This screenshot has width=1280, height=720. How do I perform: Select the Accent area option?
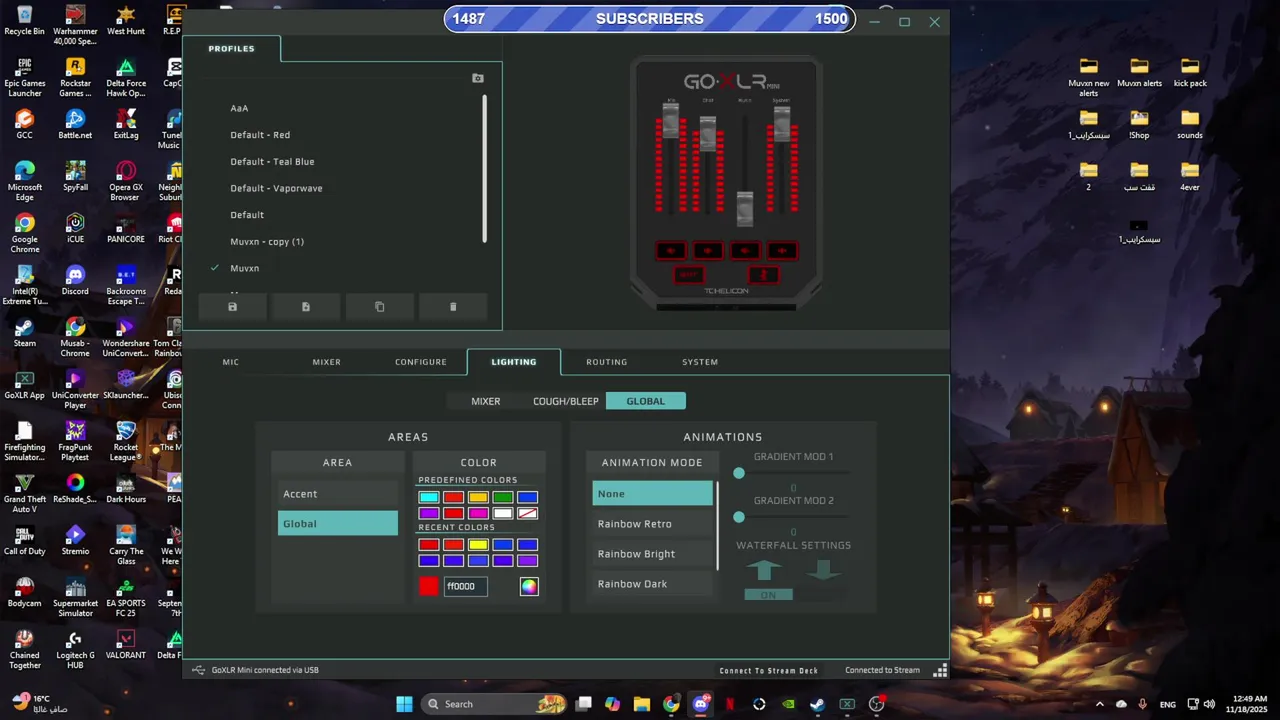pyautogui.click(x=338, y=494)
